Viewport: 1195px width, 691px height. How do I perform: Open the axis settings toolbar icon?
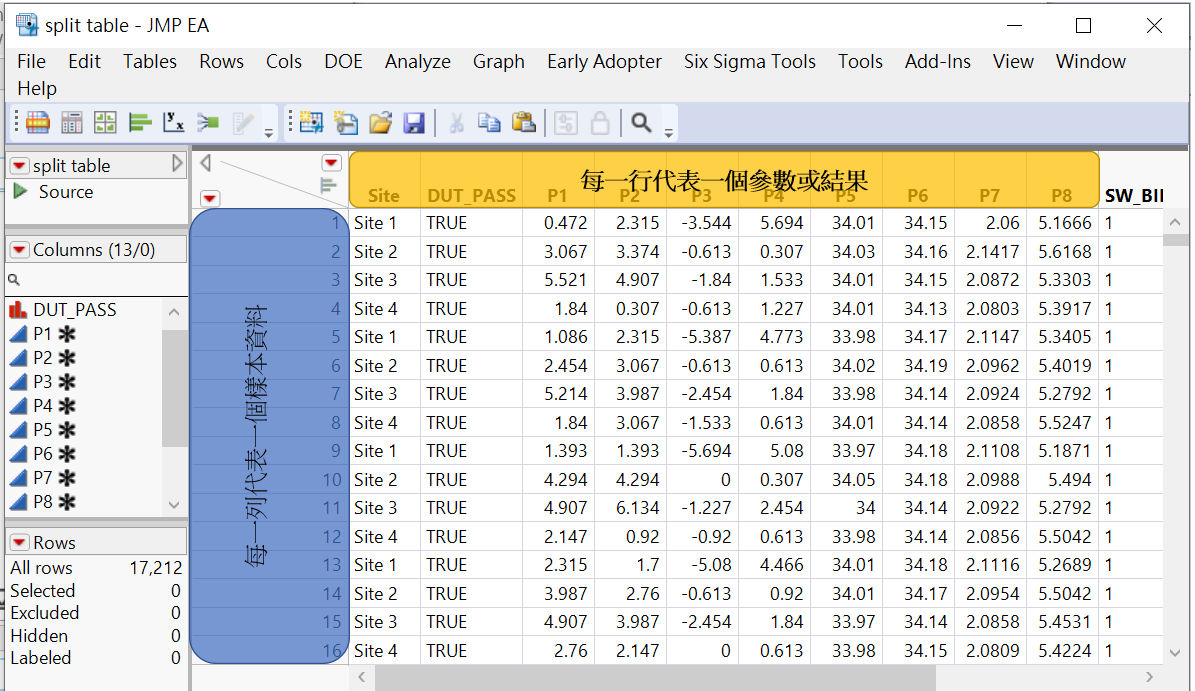tap(173, 122)
